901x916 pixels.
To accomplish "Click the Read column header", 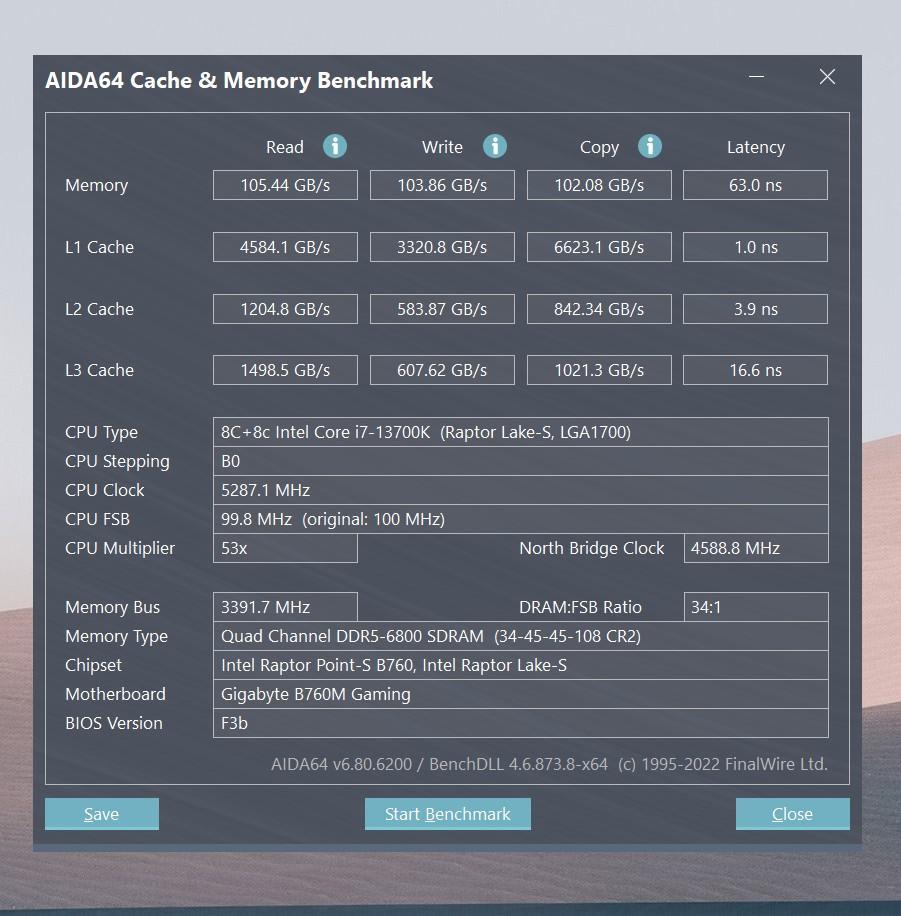I will (x=285, y=147).
